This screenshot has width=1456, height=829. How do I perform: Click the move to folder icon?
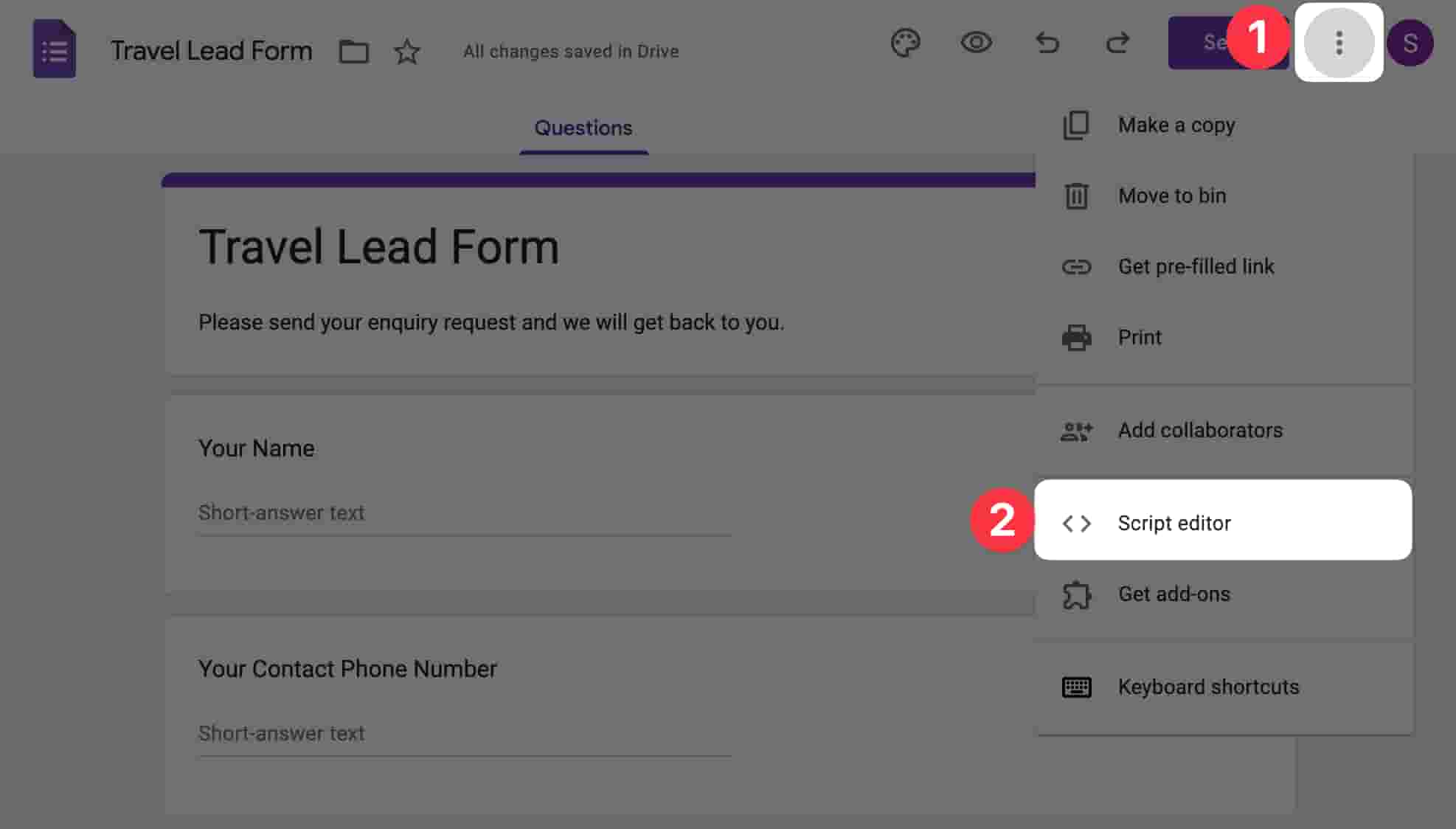point(353,52)
